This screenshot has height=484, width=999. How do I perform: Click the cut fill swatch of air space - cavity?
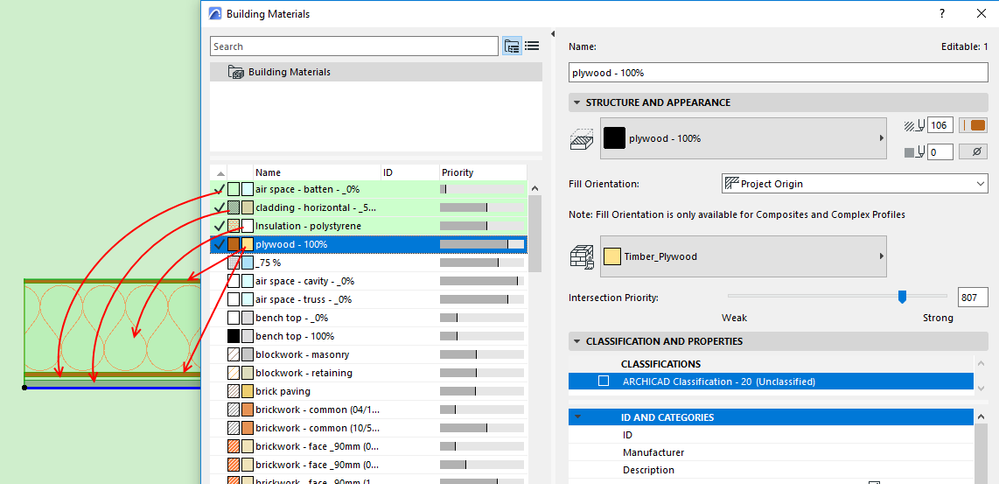coord(234,281)
